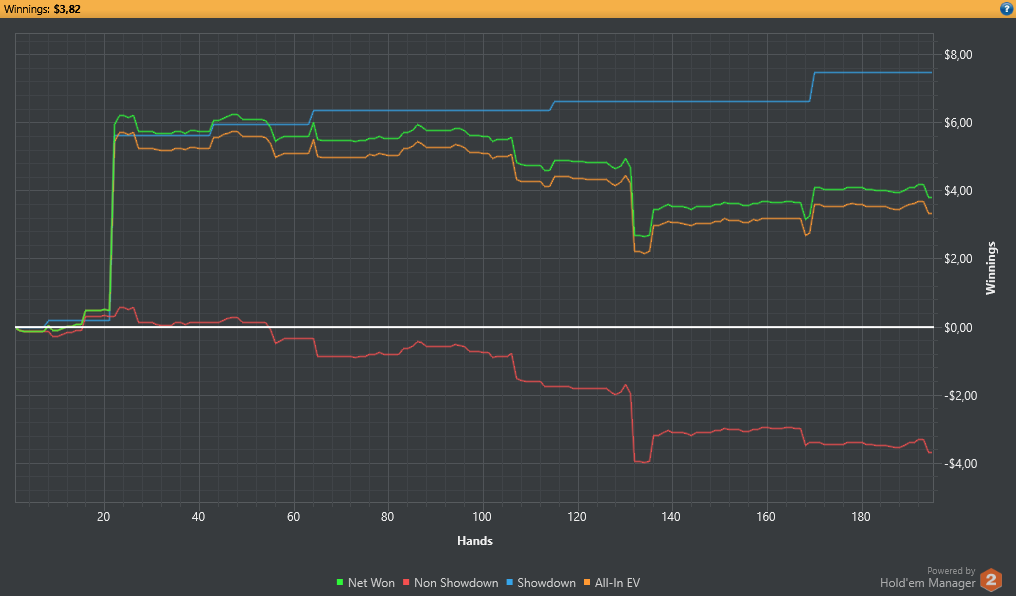
Task: Click the Winnings $3,82 header text
Action: pos(42,9)
